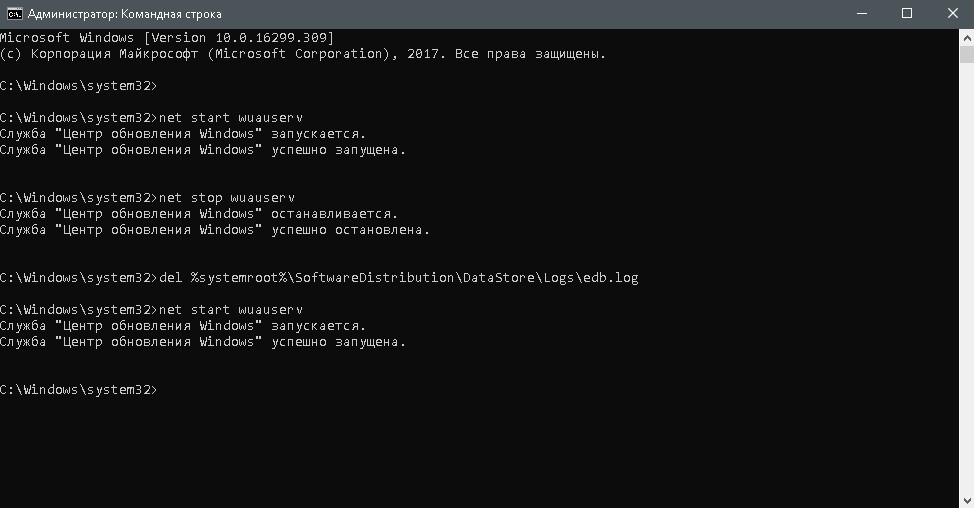Click the net stop wuauserv command text
This screenshot has width=974, height=508.
pyautogui.click(x=227, y=197)
